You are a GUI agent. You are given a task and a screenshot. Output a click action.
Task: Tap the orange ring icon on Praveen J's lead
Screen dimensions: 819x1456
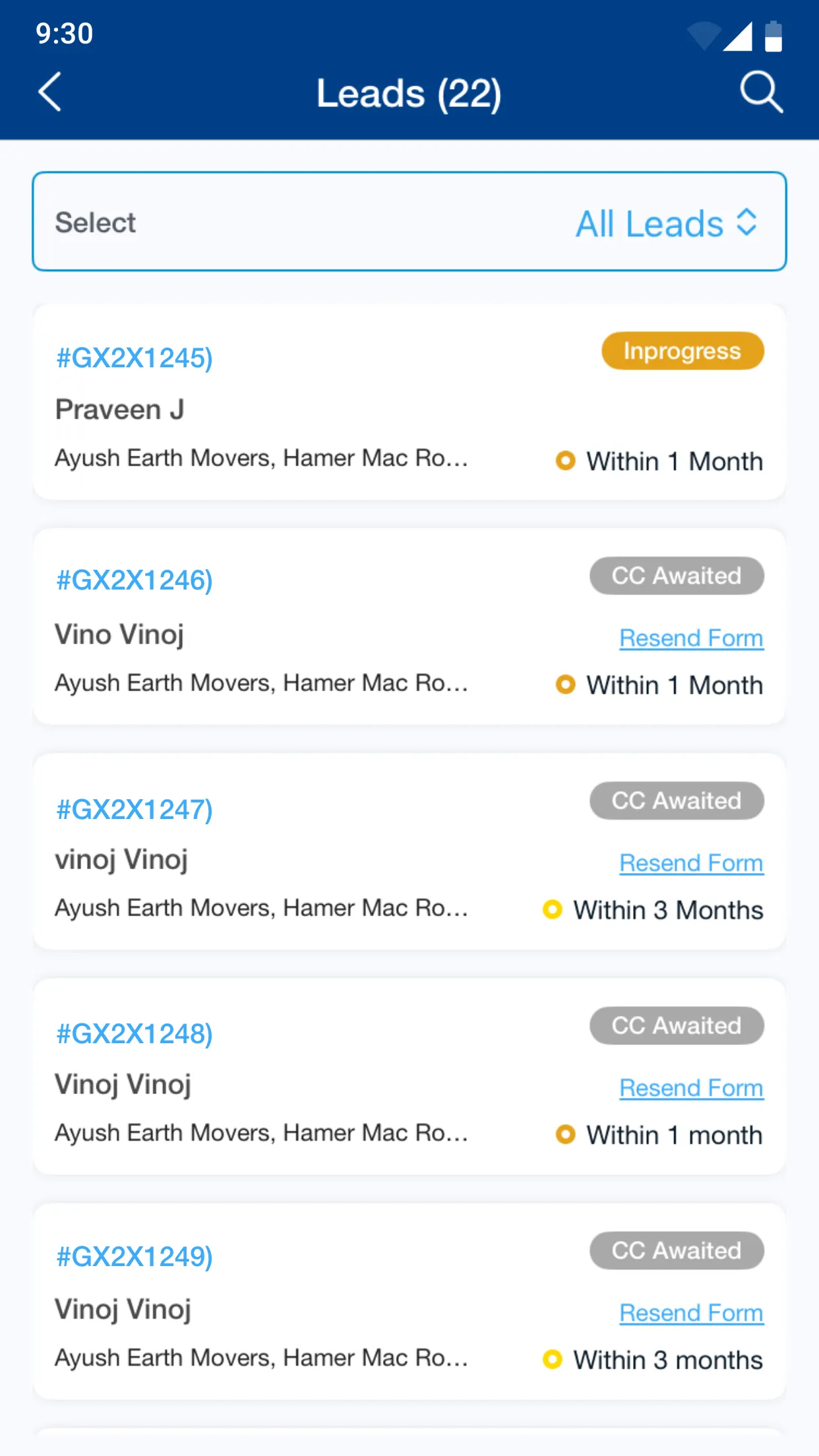(565, 460)
